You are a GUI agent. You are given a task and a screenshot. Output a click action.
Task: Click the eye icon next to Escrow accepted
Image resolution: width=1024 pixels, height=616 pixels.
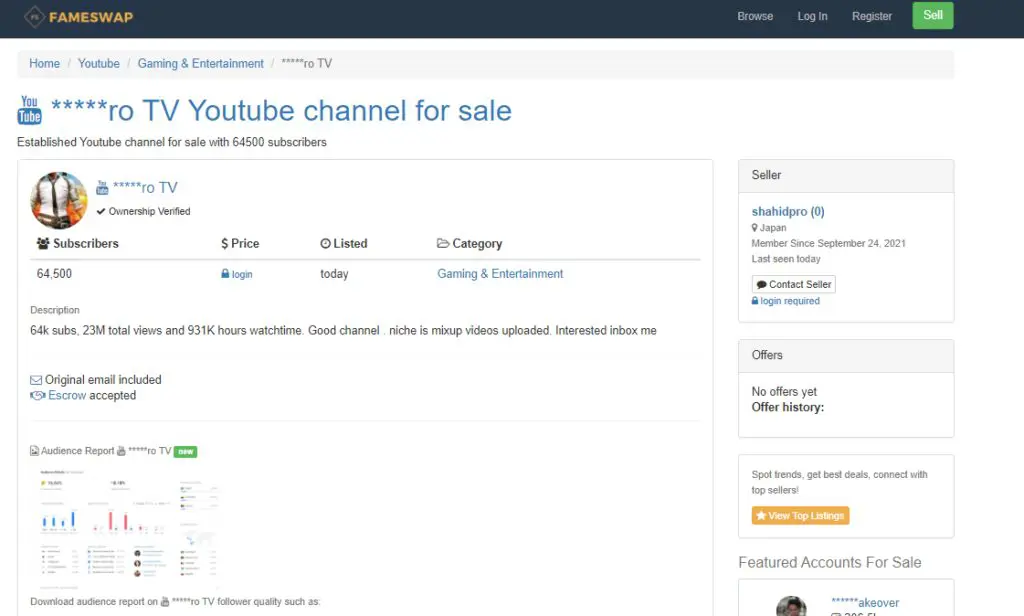click(35, 395)
